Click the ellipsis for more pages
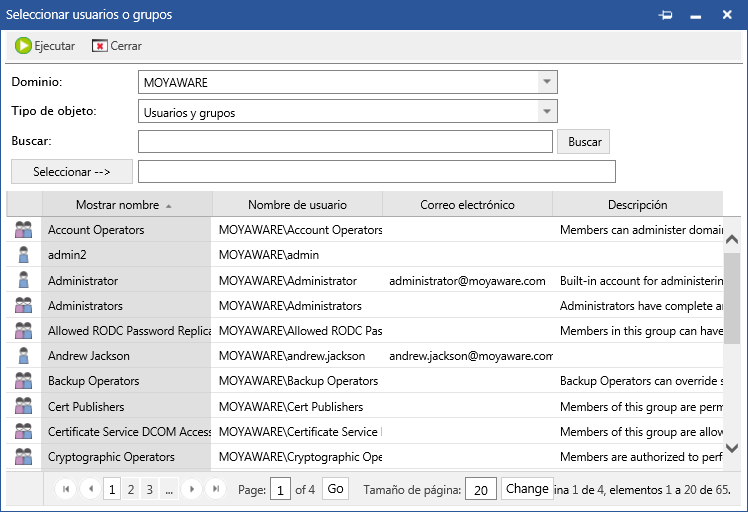Viewport: 748px width, 512px height. click(169, 489)
